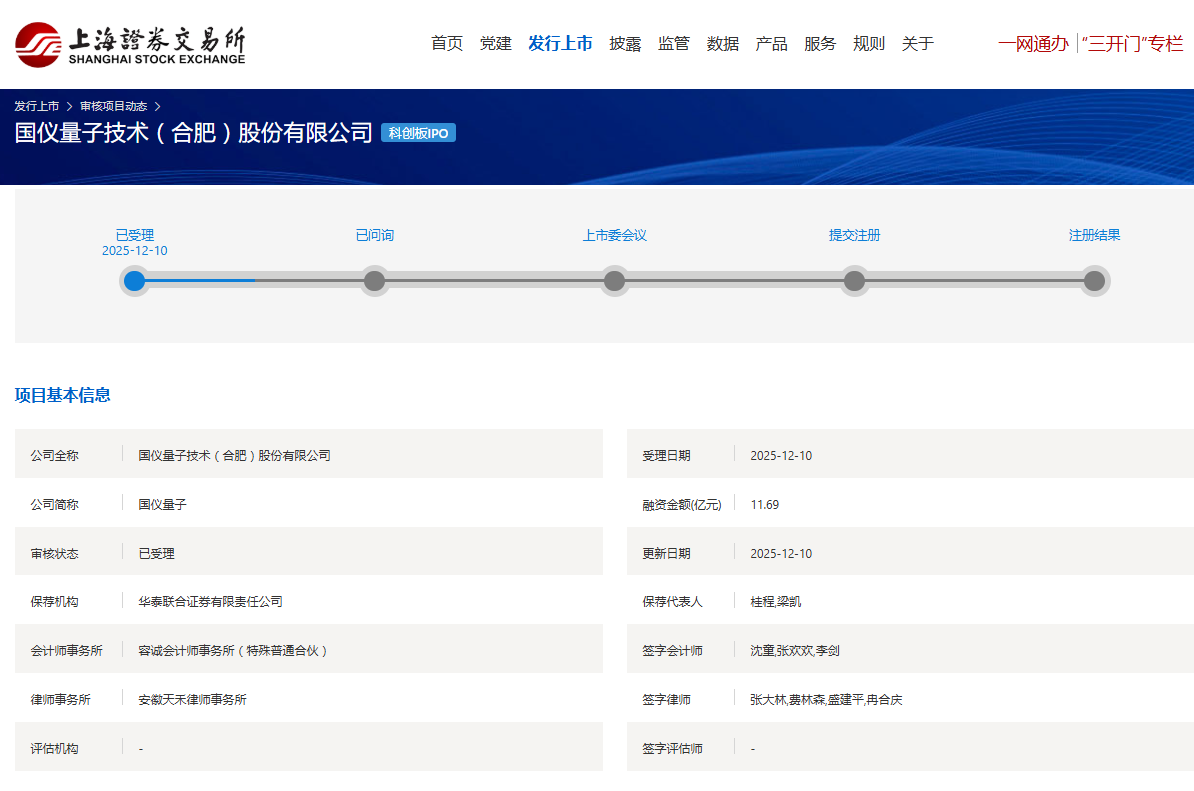Click the 已问询 timeline node
The width and height of the screenshot is (1194, 791).
375,281
